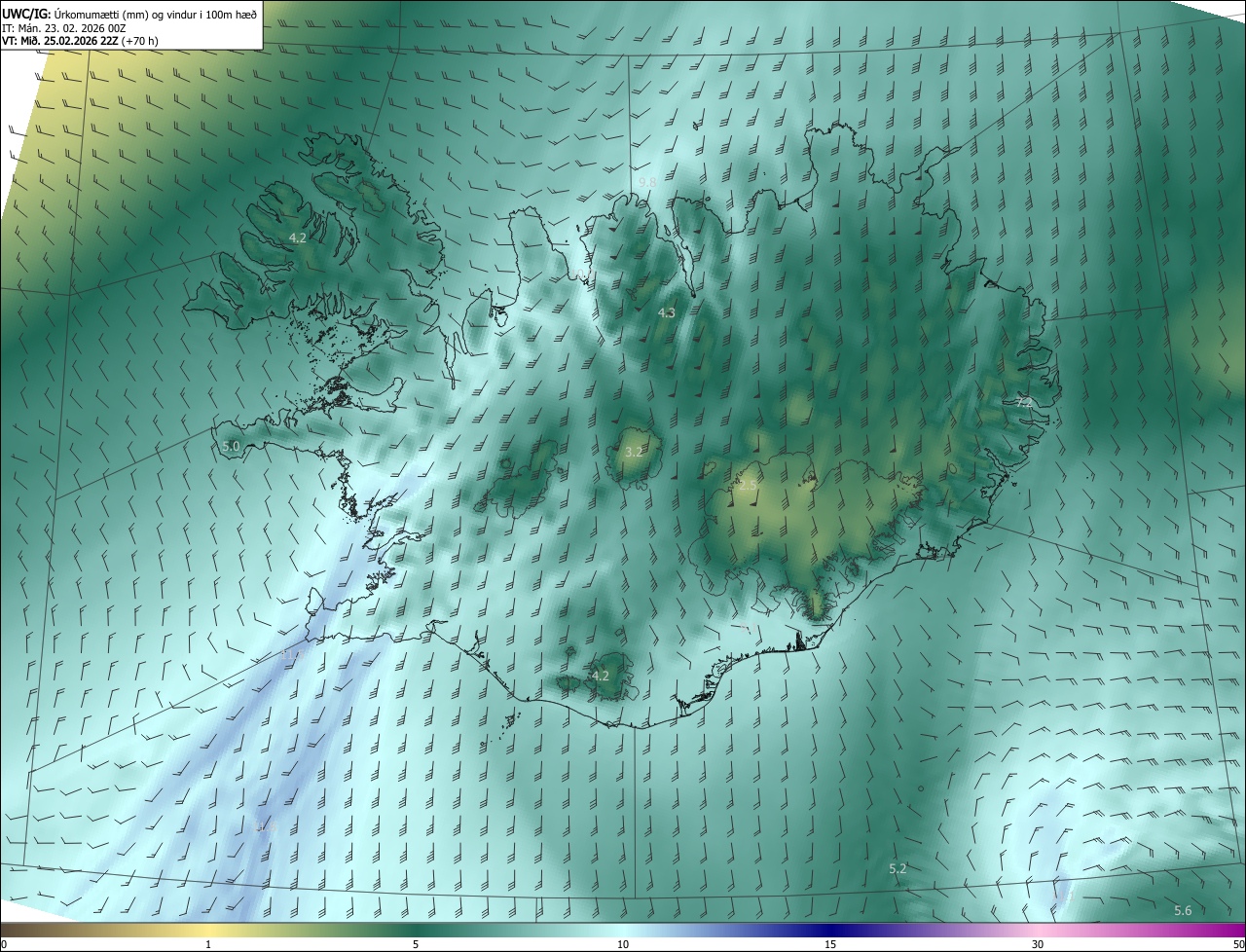Click the 5.2 value in the southeast ocean
Screen dimensions: 1246x952
point(898,868)
